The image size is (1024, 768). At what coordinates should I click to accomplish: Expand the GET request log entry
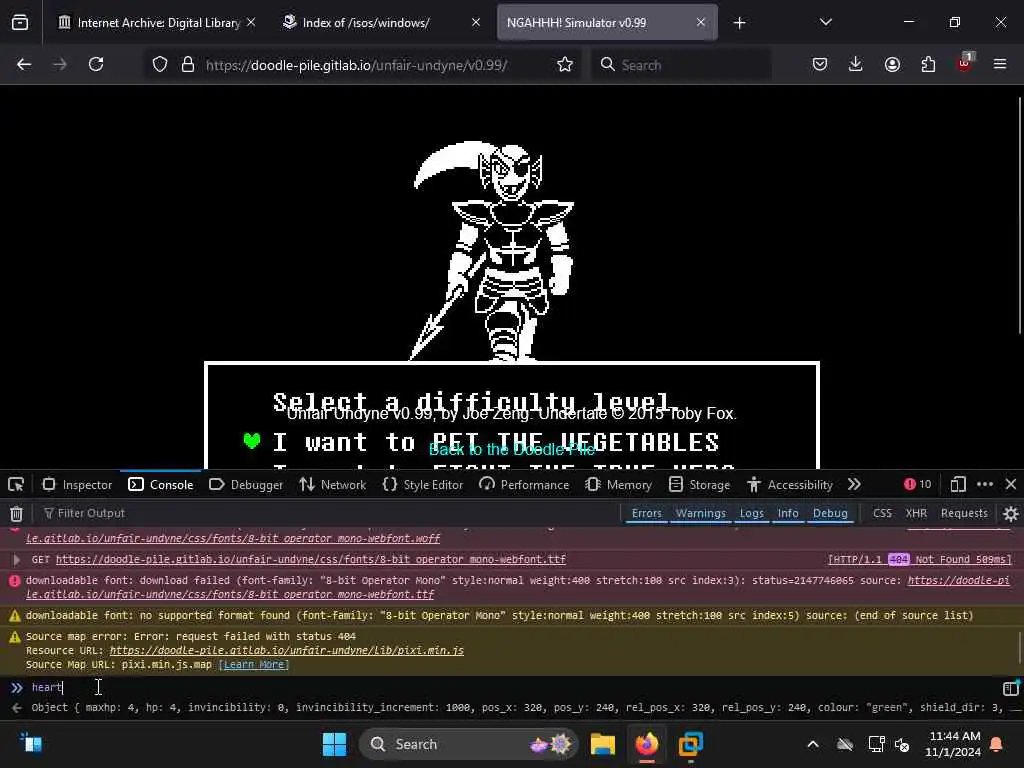(x=16, y=560)
